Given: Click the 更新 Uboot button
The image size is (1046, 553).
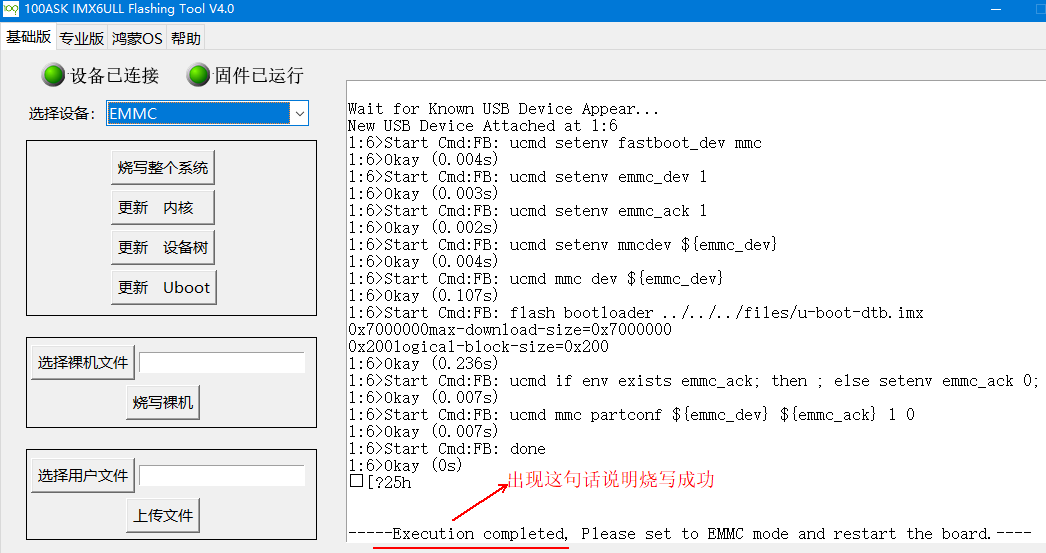Looking at the screenshot, I should (163, 288).
